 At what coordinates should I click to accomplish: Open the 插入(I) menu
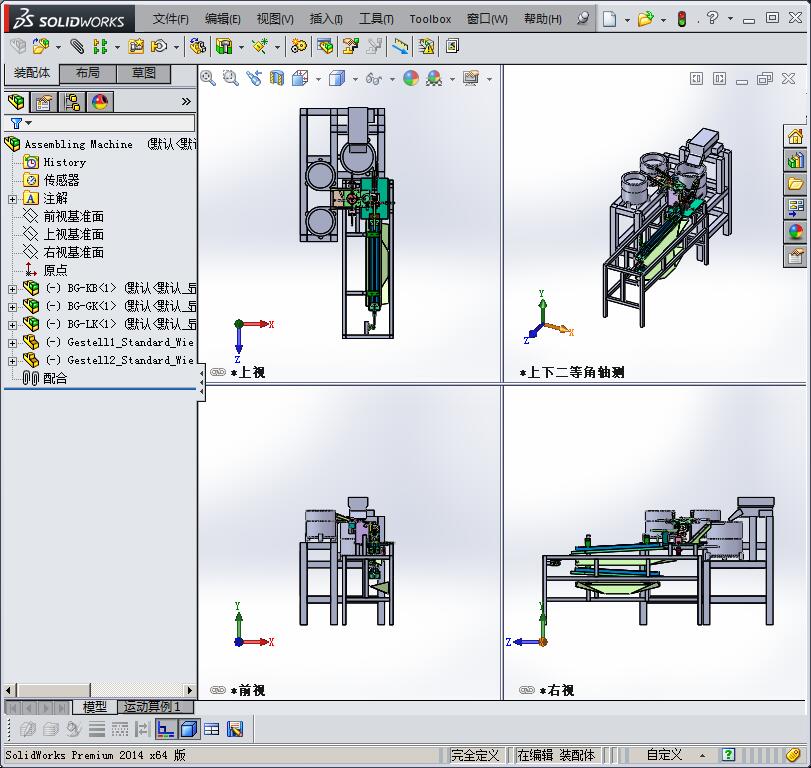click(326, 19)
